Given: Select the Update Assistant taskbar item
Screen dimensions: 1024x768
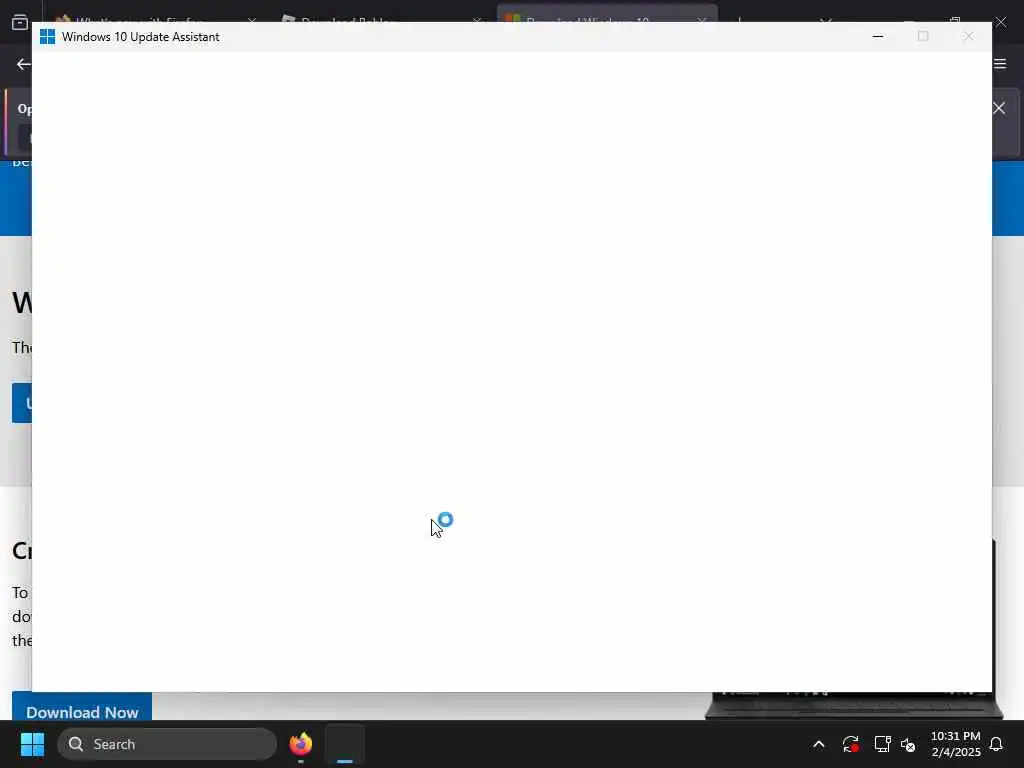Looking at the screenshot, I should point(345,744).
